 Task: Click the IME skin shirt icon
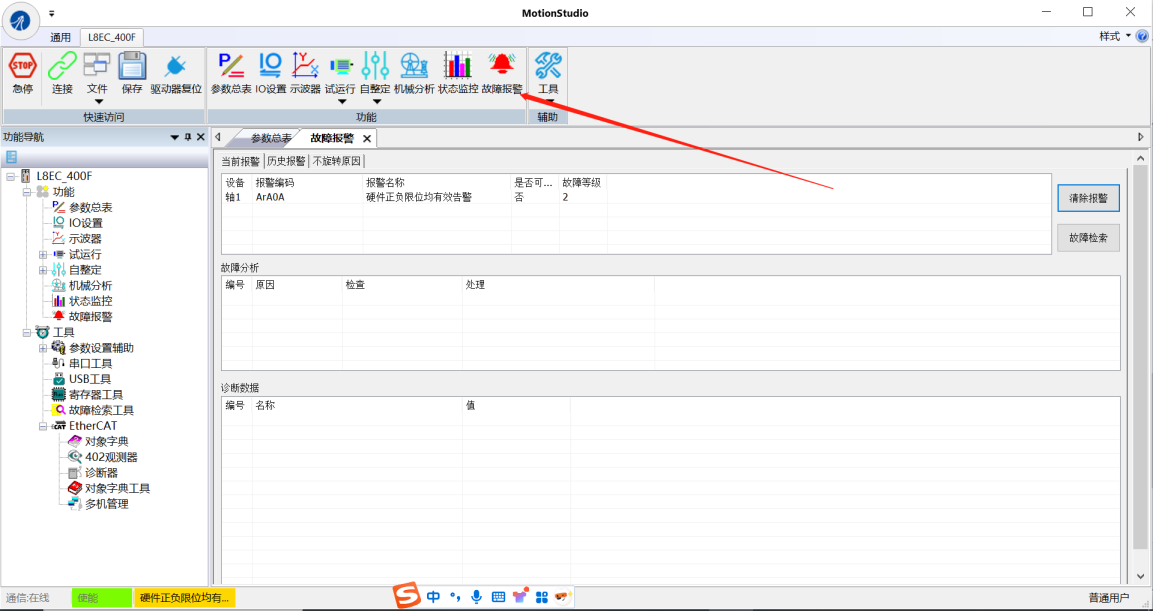520,596
